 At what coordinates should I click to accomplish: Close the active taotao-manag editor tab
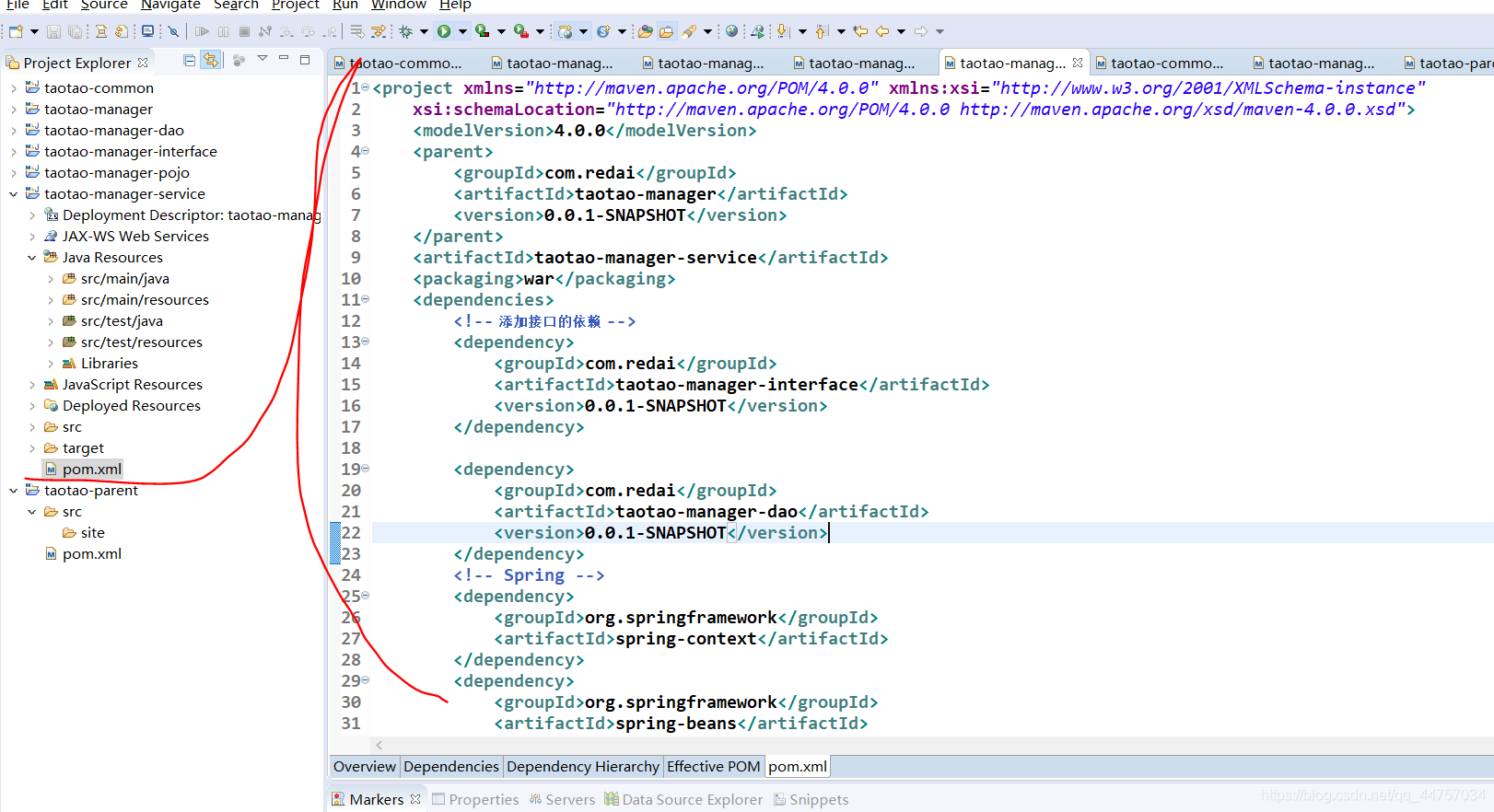(x=1078, y=63)
